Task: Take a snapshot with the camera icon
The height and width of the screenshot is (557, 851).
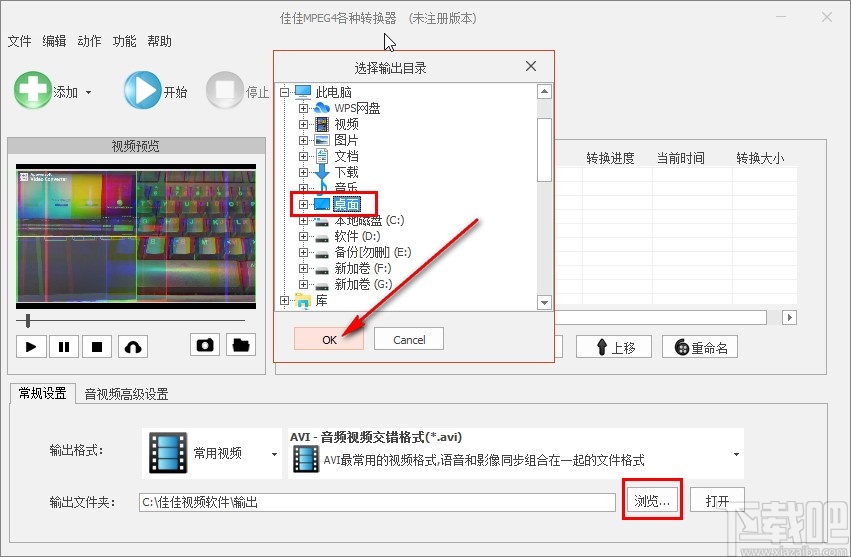Action: coord(205,345)
